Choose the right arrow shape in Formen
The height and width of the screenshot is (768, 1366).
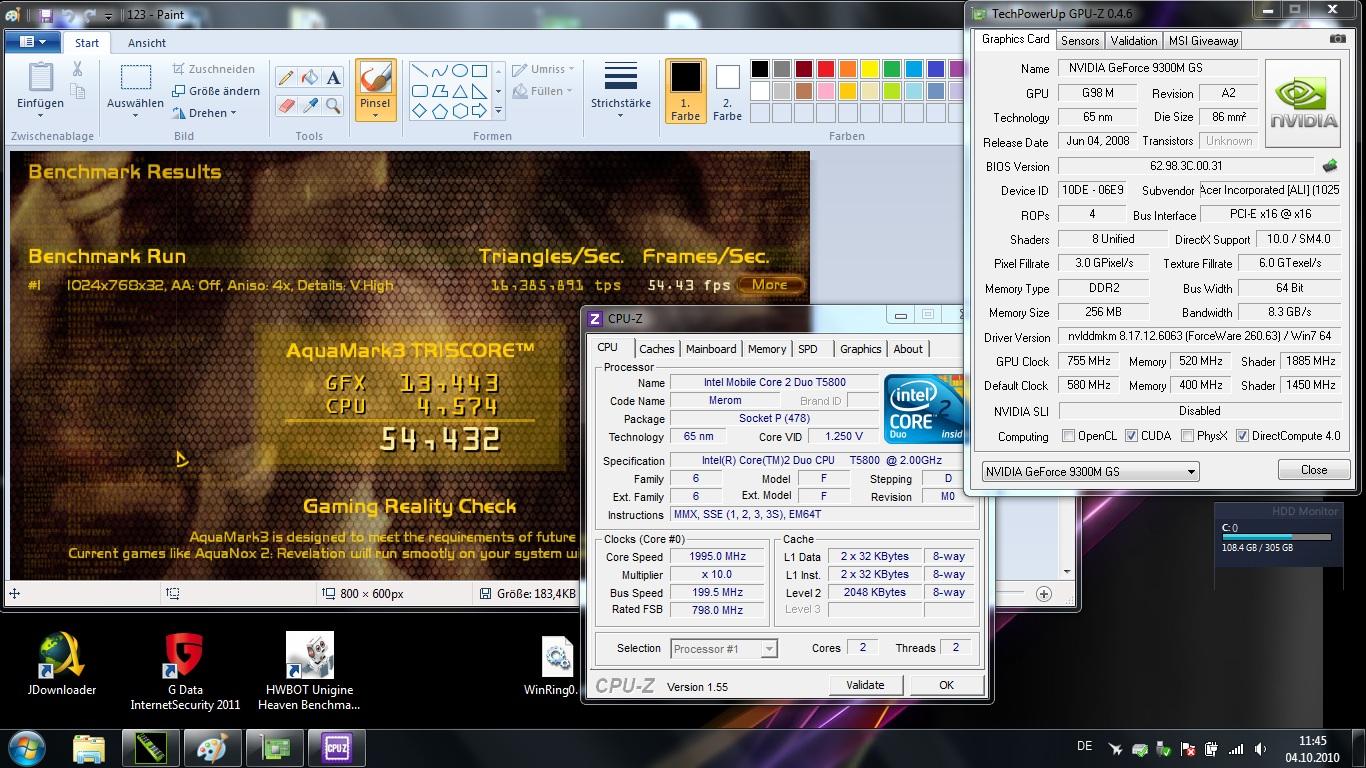480,111
